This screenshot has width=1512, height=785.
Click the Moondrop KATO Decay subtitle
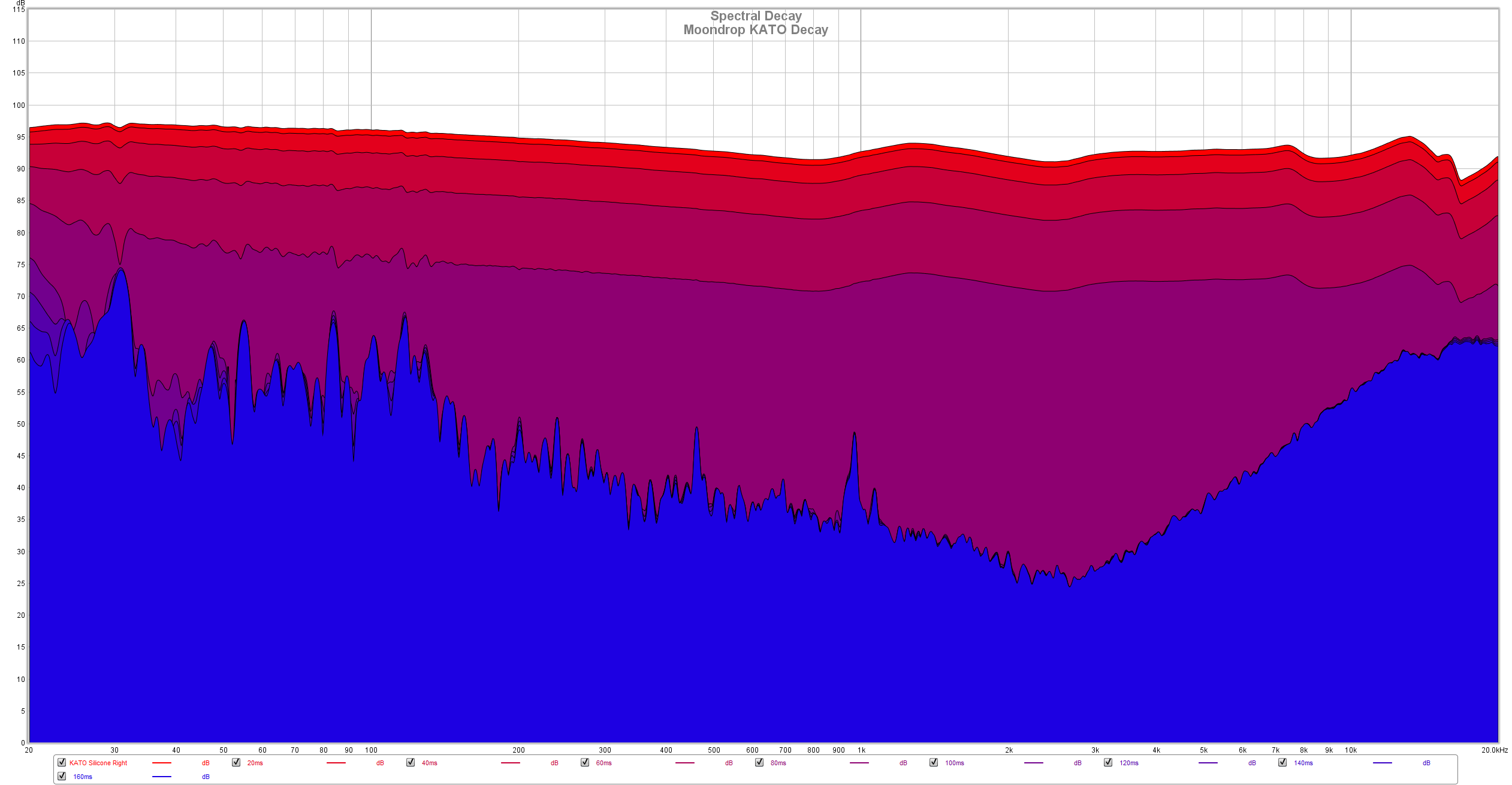pos(756,30)
